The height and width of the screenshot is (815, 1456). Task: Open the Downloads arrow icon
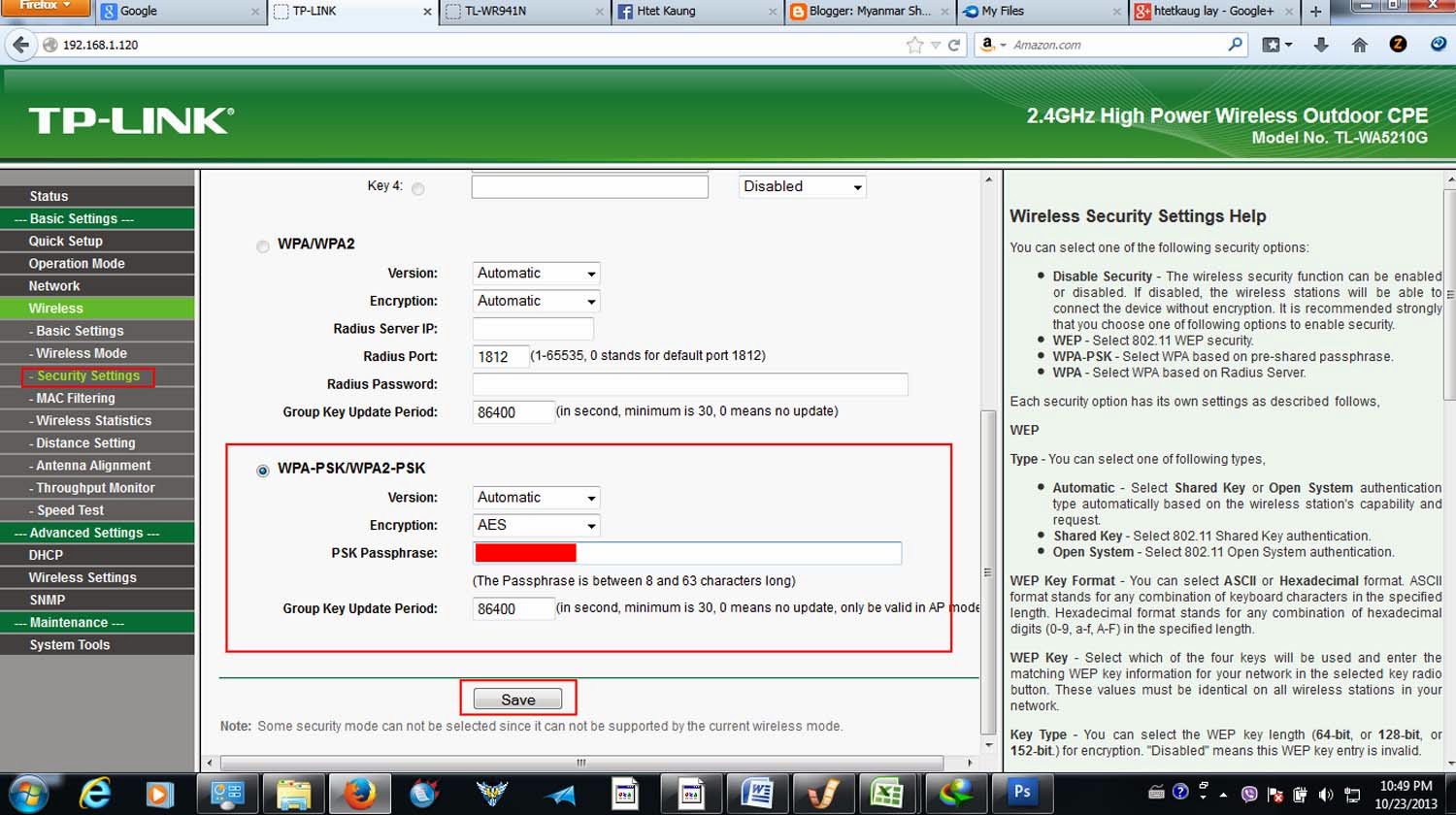(1321, 45)
